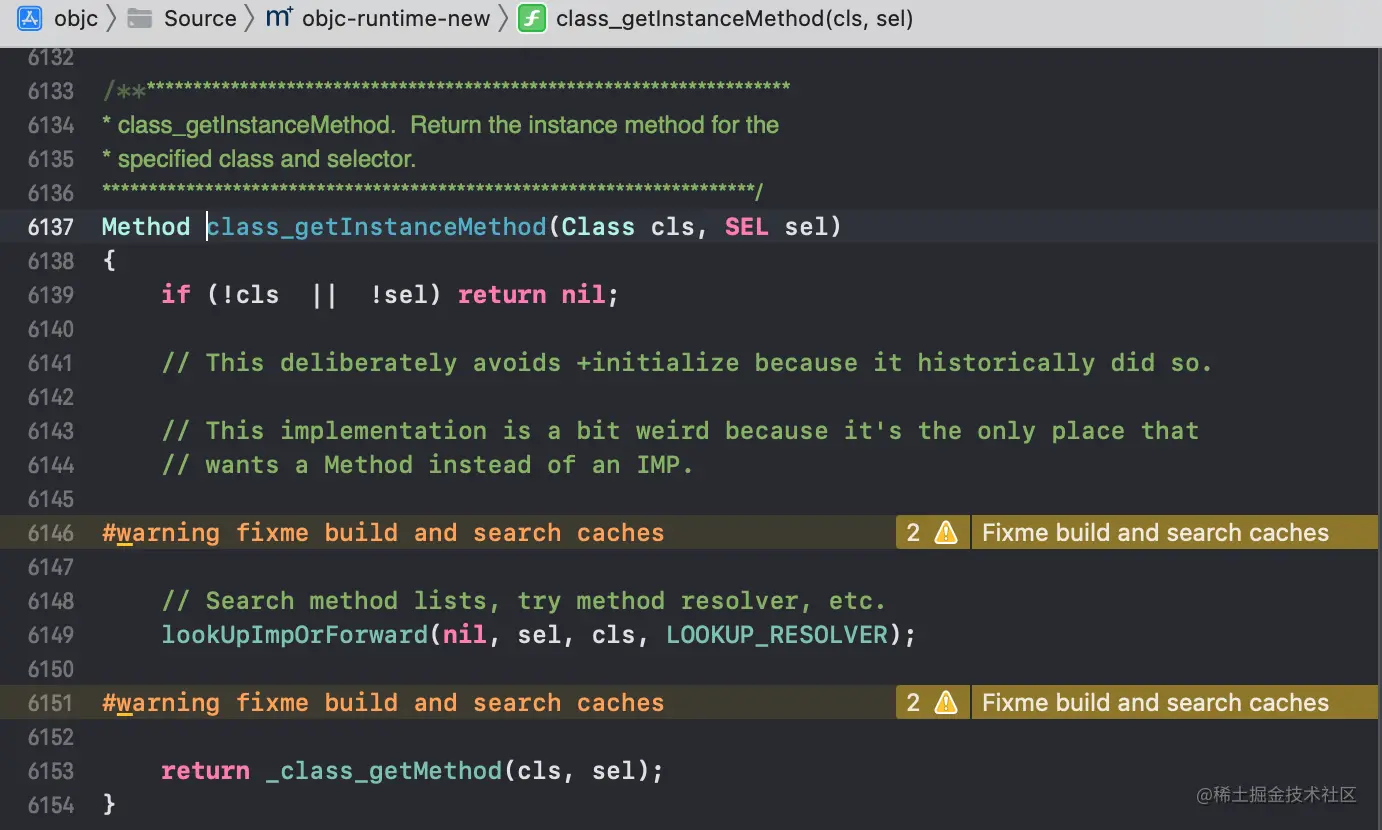Click the 'bit weird' comment on line 6143

(680, 431)
